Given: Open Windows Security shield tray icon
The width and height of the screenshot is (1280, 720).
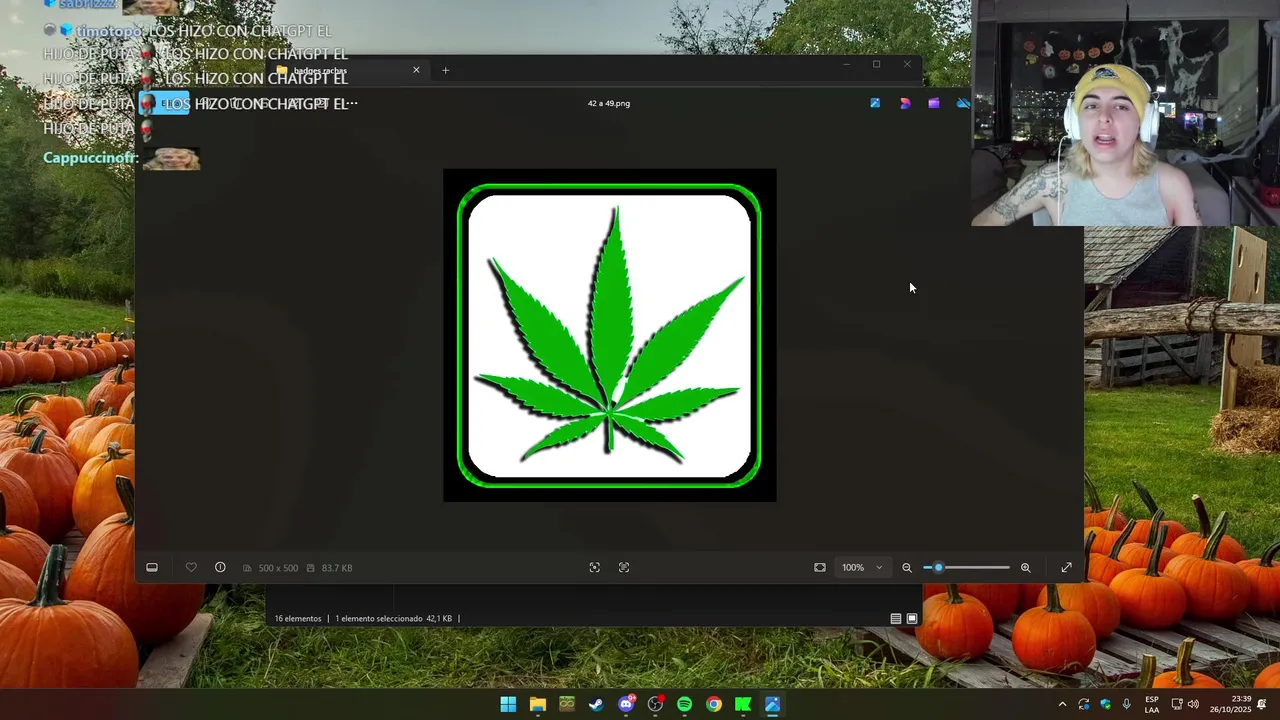Looking at the screenshot, I should point(1105,705).
